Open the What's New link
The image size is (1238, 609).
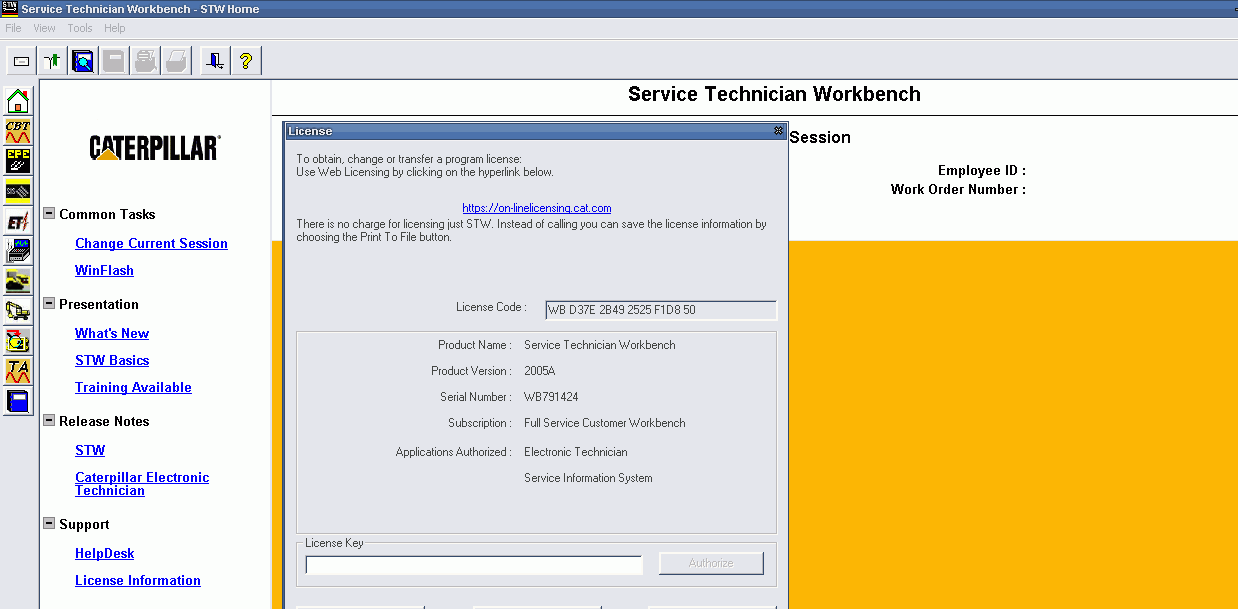[112, 333]
